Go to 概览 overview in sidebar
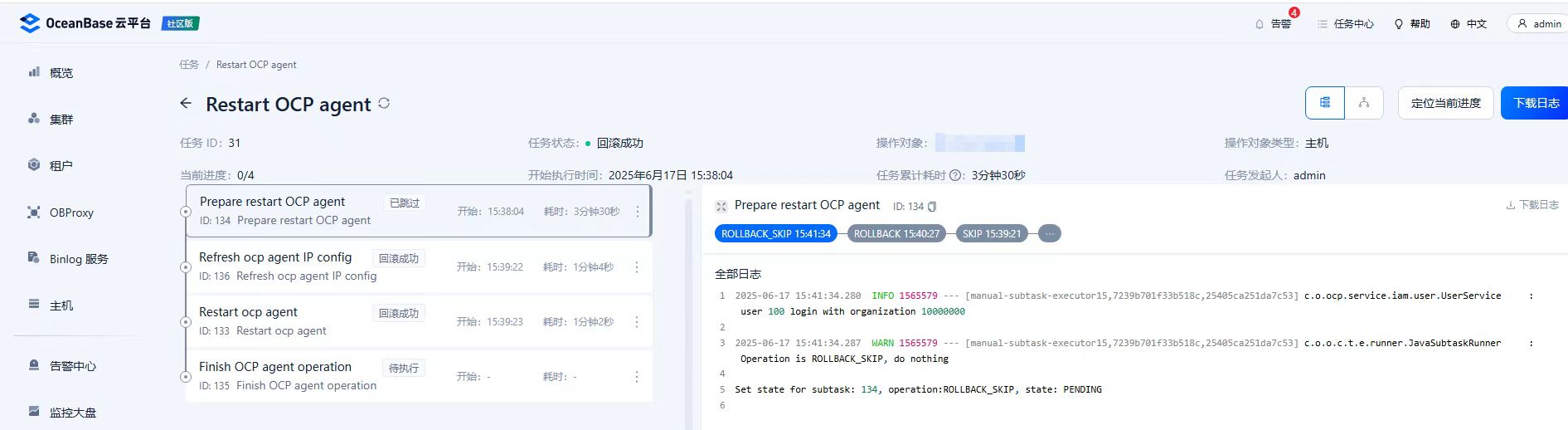This screenshot has height=430, width=1568. click(51, 72)
